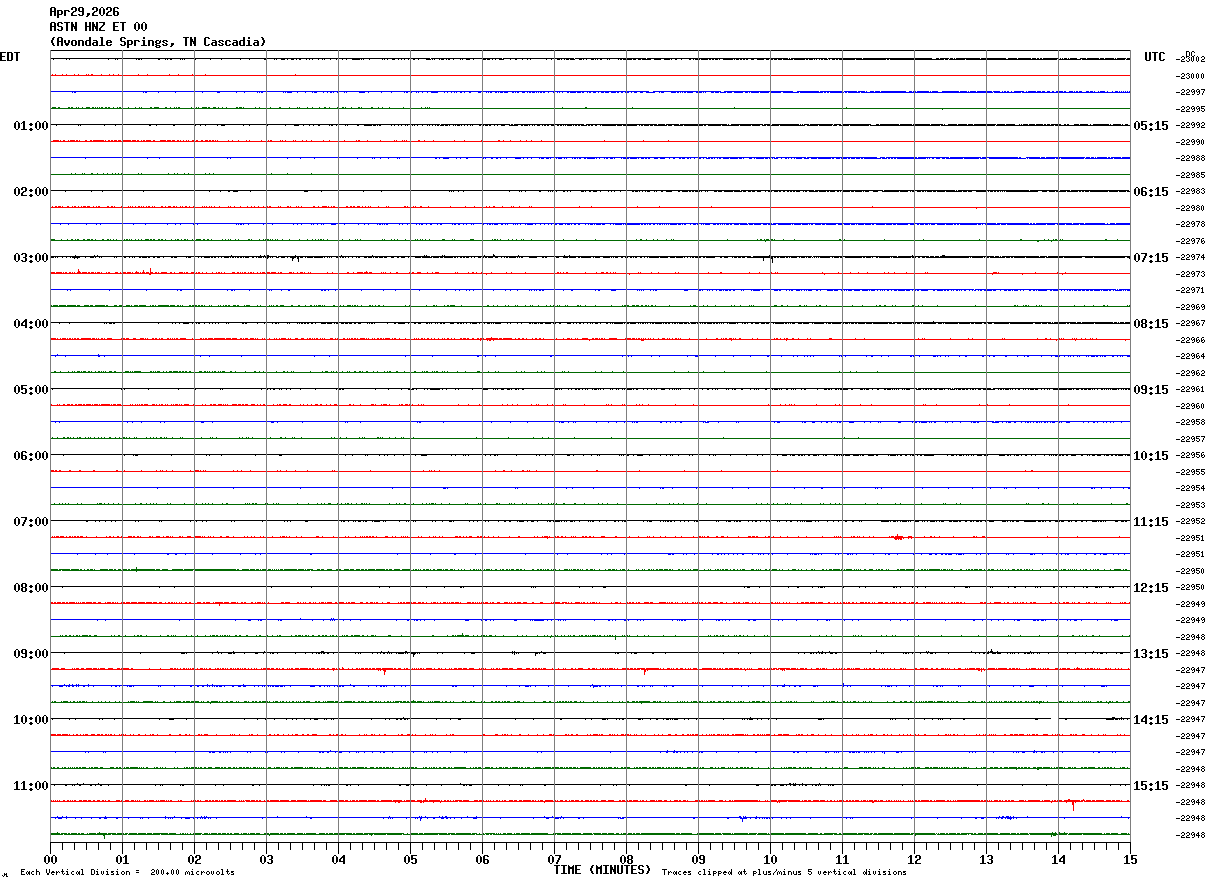Click the 11:15 UTC row label
This screenshot has width=1210, height=886.
tap(1151, 522)
